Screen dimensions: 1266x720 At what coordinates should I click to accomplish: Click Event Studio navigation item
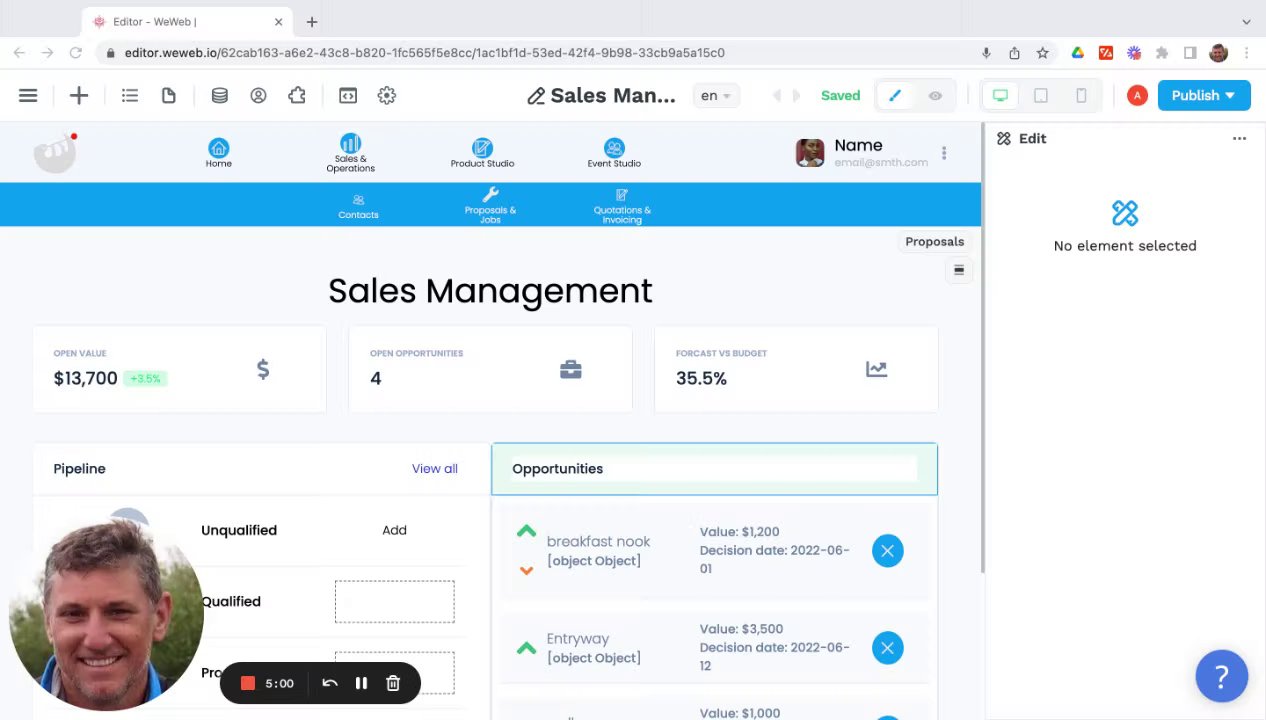point(614,153)
